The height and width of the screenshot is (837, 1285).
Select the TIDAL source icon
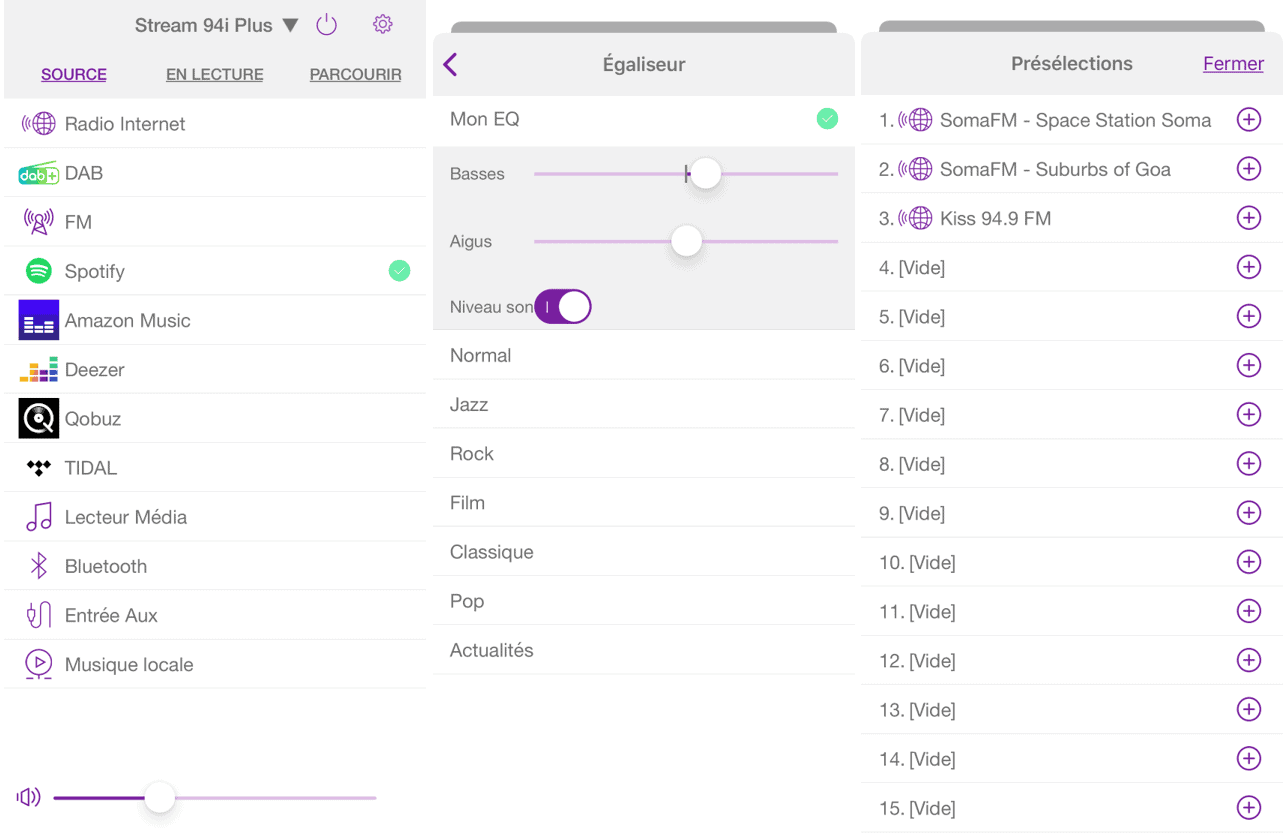38,468
